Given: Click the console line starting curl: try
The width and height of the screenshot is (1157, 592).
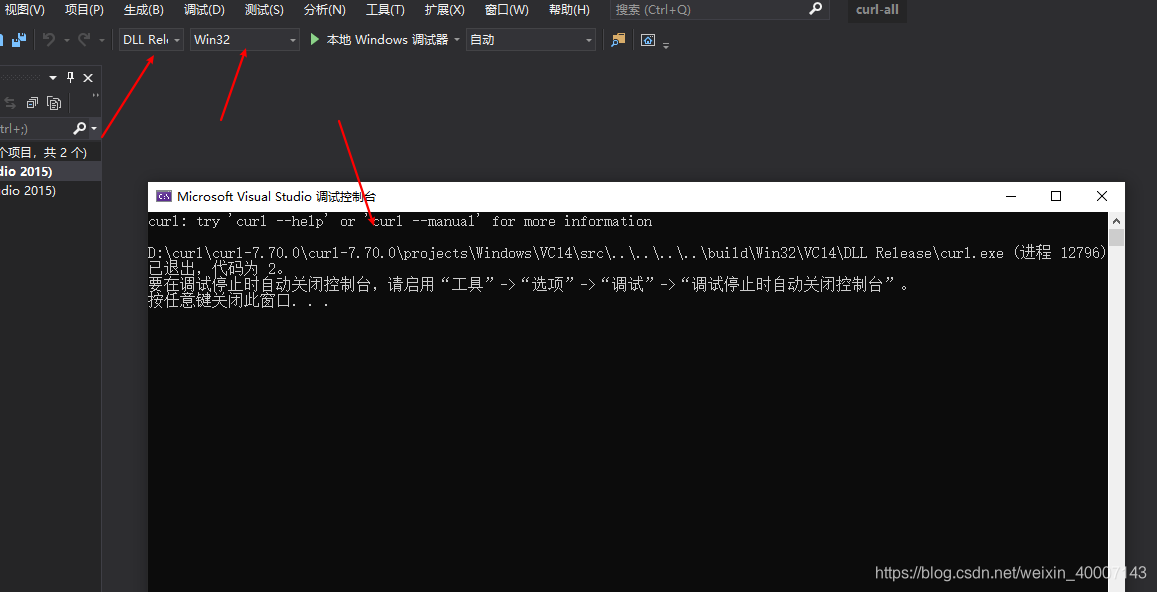Looking at the screenshot, I should click(x=400, y=221).
